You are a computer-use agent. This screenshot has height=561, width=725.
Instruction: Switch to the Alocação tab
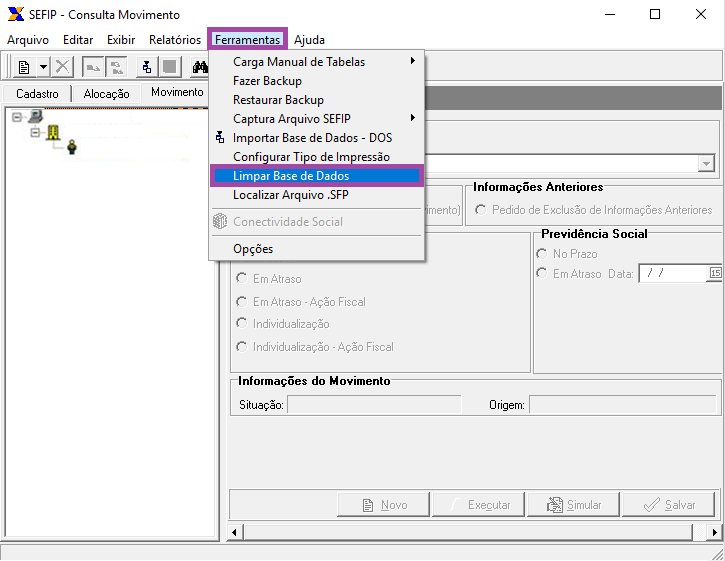pos(106,93)
